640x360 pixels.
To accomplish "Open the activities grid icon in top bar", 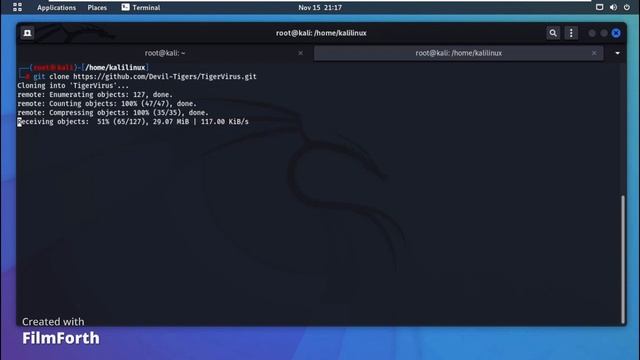I will (17, 7).
